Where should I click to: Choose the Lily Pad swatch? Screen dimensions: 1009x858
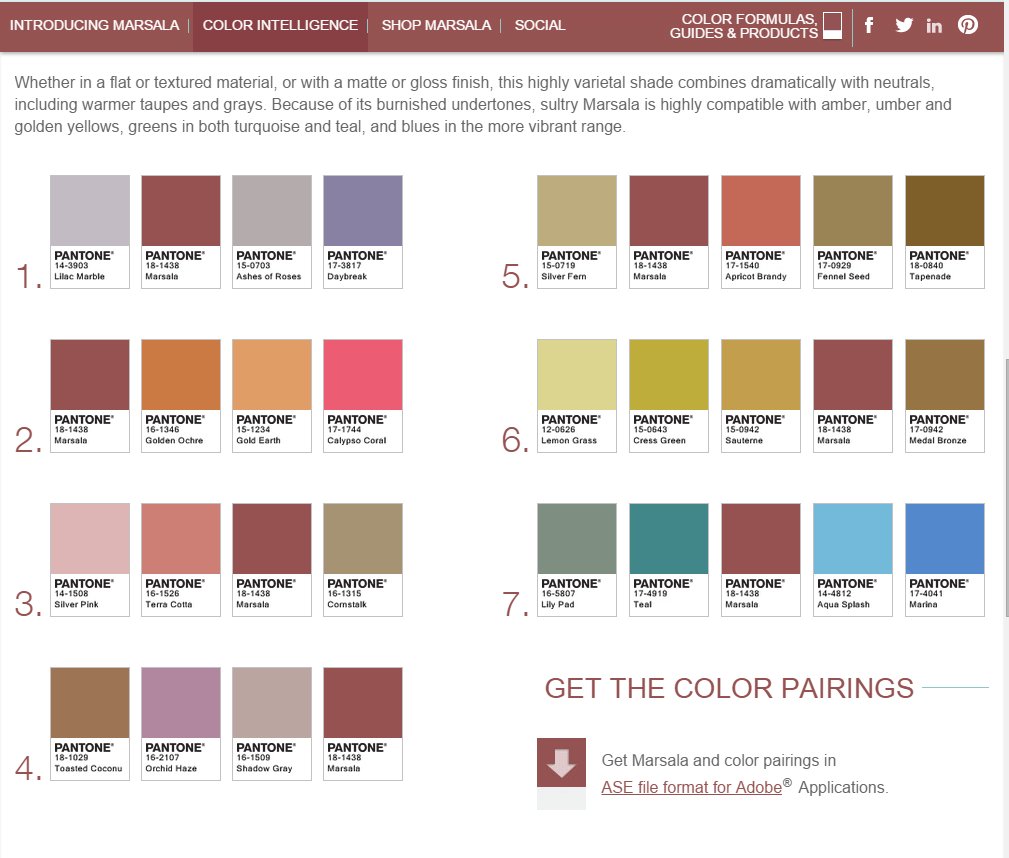click(577, 560)
